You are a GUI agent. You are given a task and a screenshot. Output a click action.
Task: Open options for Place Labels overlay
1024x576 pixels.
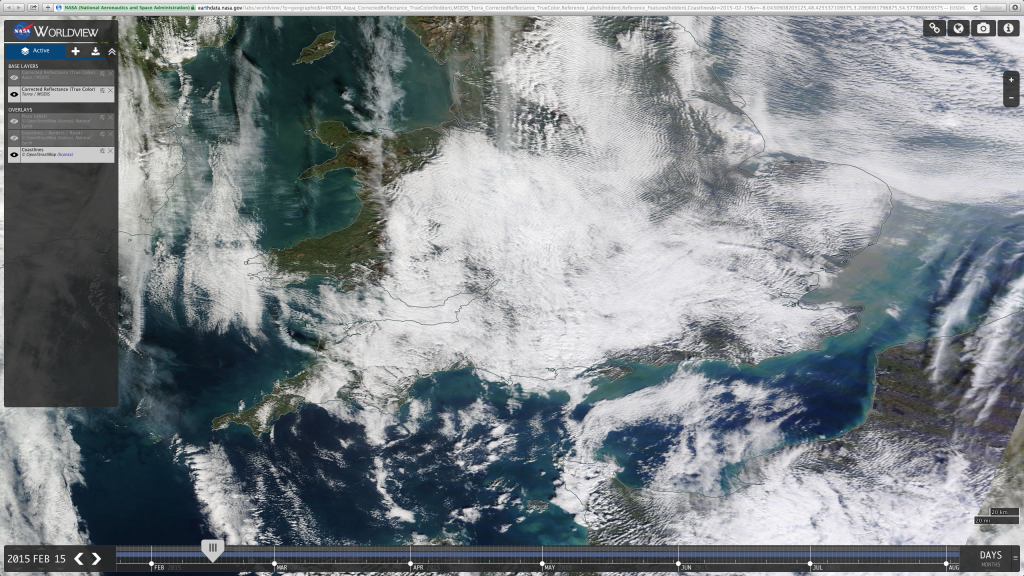click(x=103, y=118)
